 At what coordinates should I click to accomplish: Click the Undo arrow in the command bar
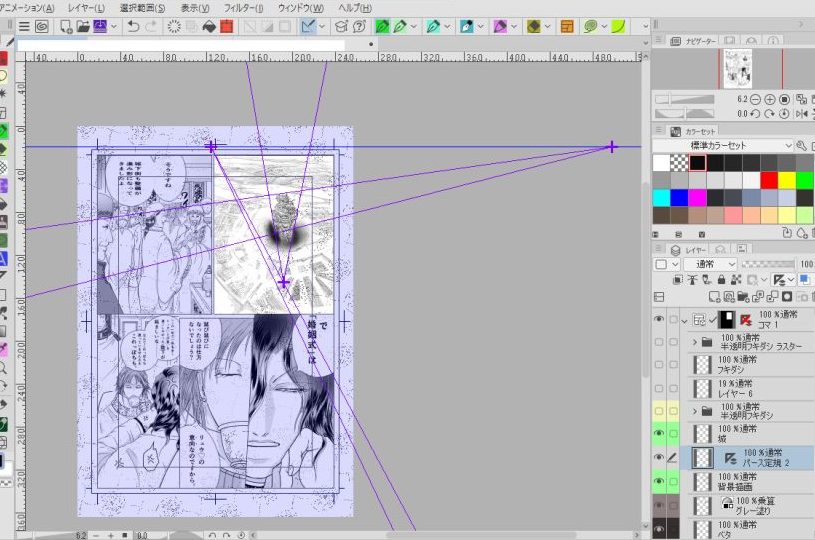[132, 26]
